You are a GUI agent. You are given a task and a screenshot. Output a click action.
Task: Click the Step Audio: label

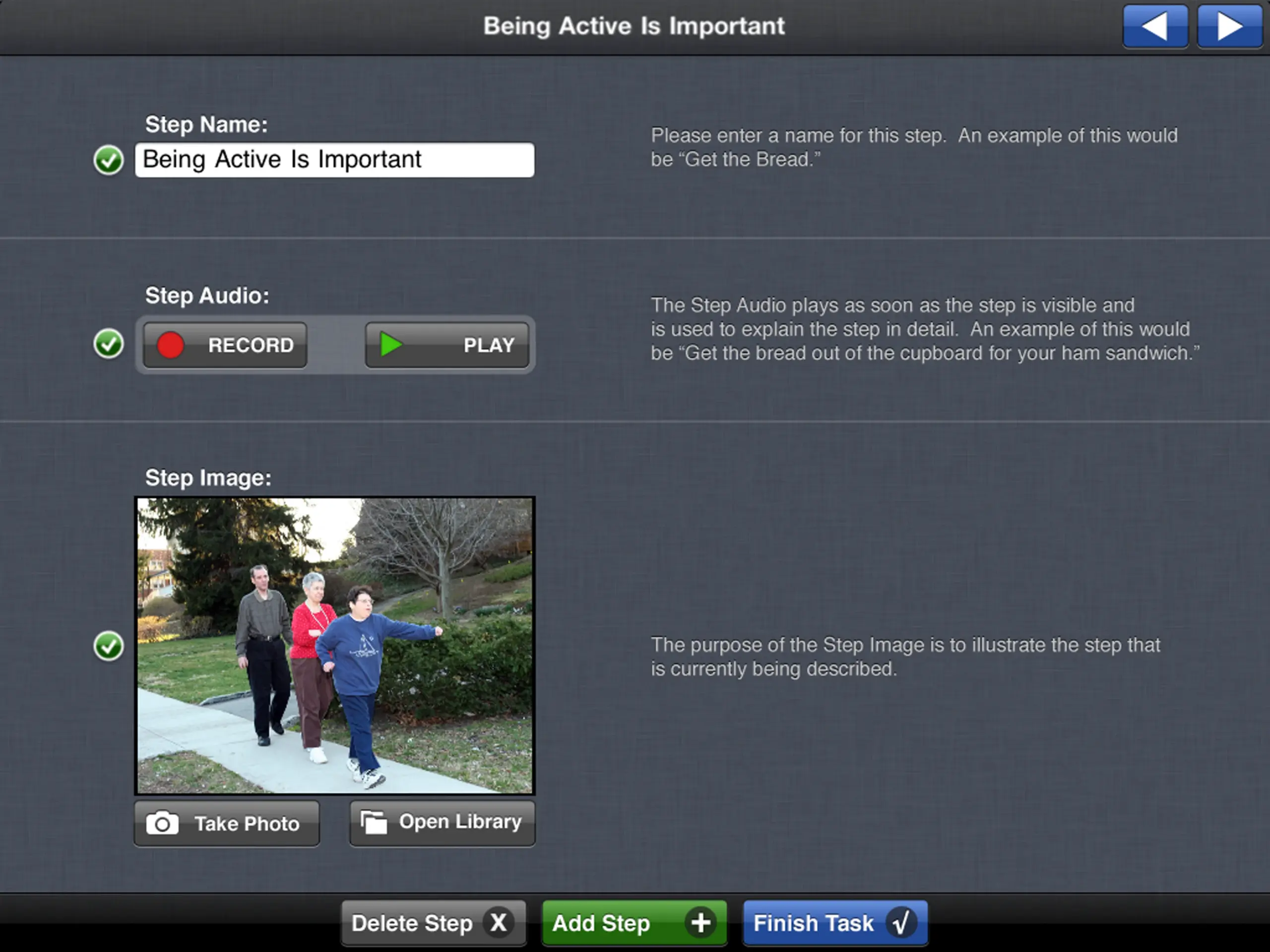[x=207, y=296]
